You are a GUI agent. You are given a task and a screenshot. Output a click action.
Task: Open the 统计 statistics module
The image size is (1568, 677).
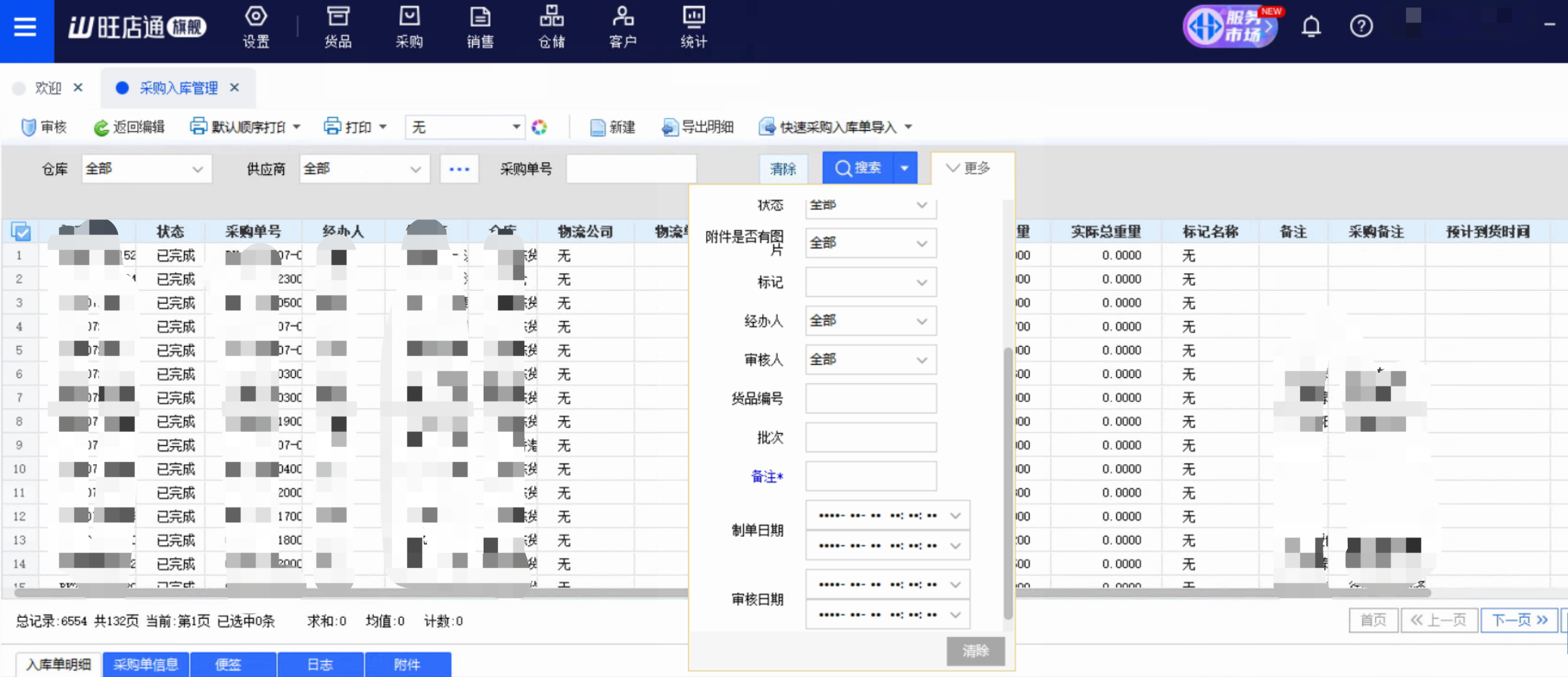point(693,28)
